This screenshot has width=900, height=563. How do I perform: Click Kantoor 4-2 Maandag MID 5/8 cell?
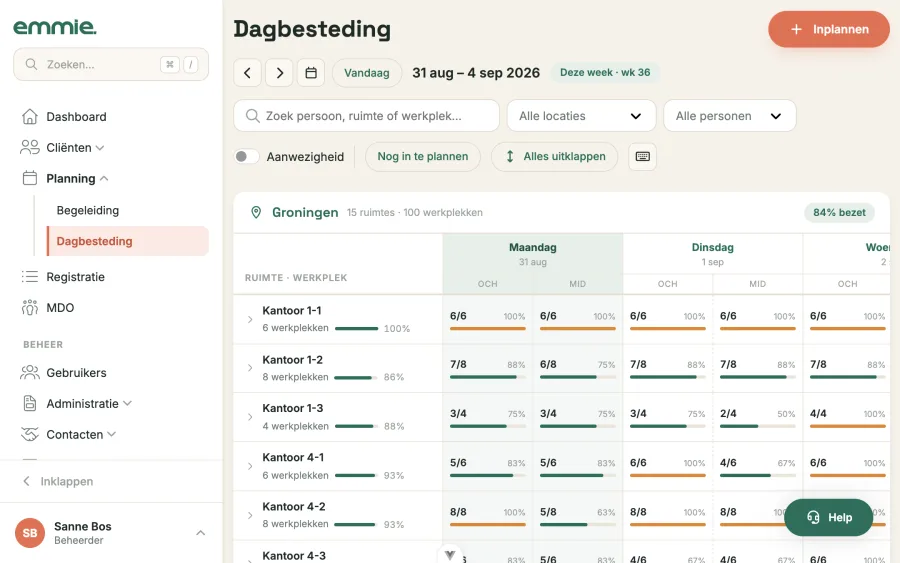click(x=577, y=515)
